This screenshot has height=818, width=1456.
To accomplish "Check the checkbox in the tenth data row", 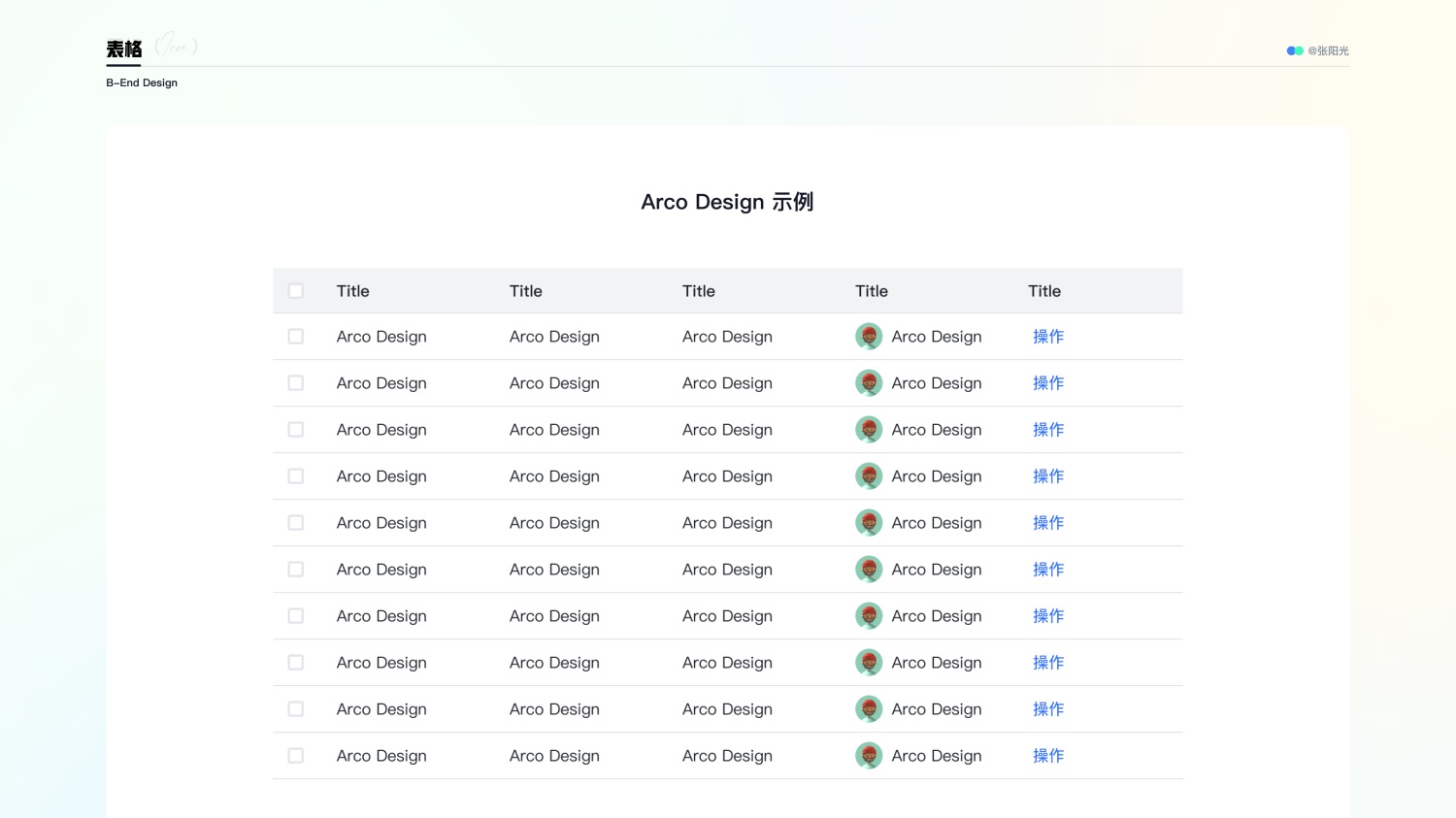I will pos(296,756).
